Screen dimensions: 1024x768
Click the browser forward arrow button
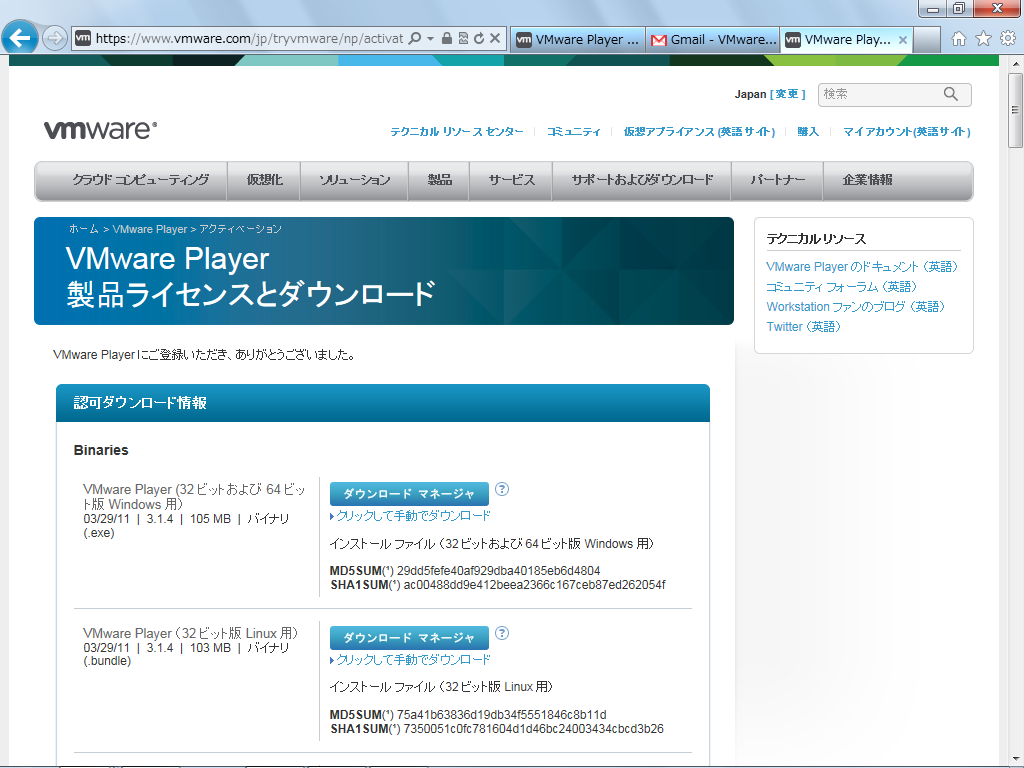tap(55, 39)
